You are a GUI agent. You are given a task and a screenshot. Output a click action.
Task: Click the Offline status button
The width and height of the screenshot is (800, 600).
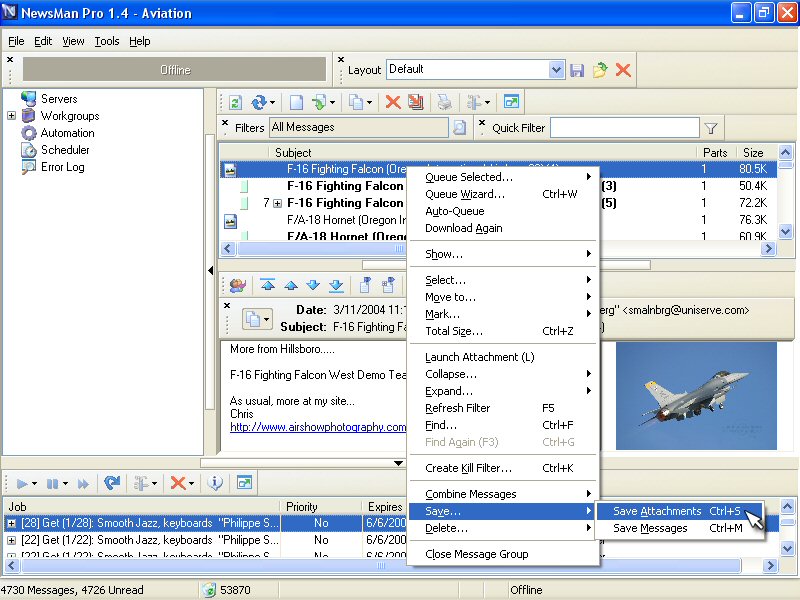174,69
